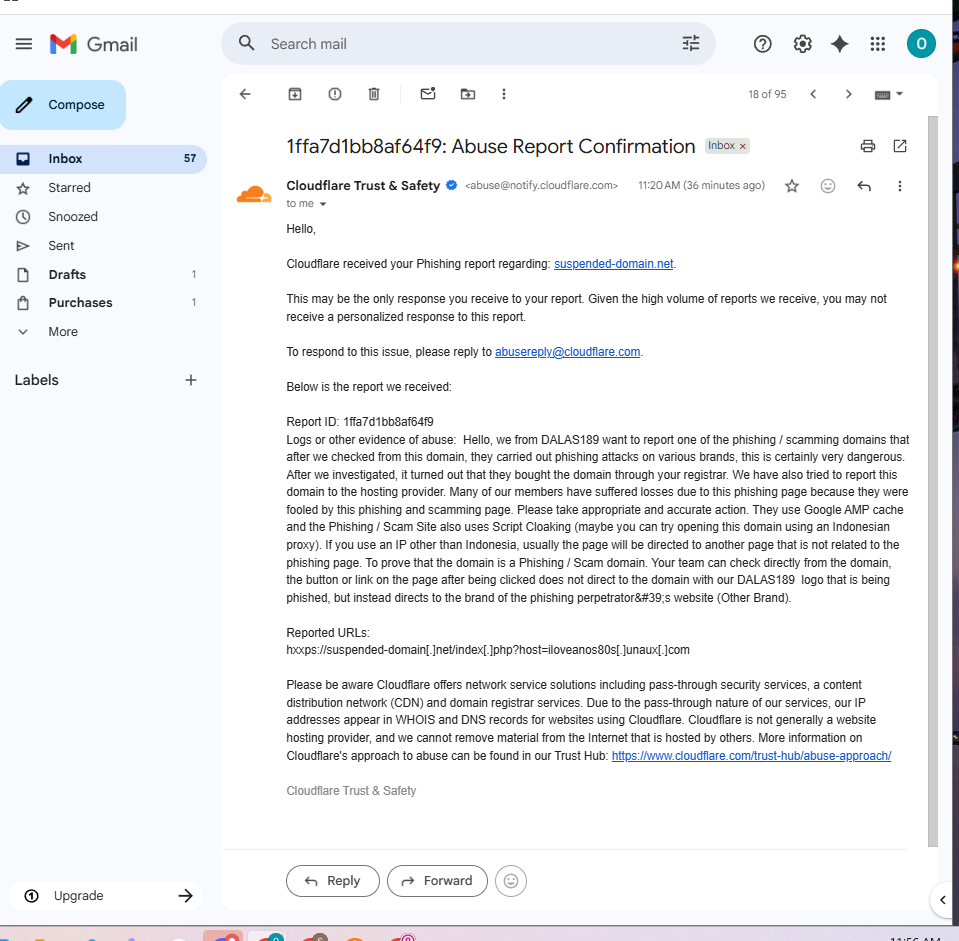This screenshot has width=959, height=941.
Task: Show search options filter icon
Action: tap(691, 43)
